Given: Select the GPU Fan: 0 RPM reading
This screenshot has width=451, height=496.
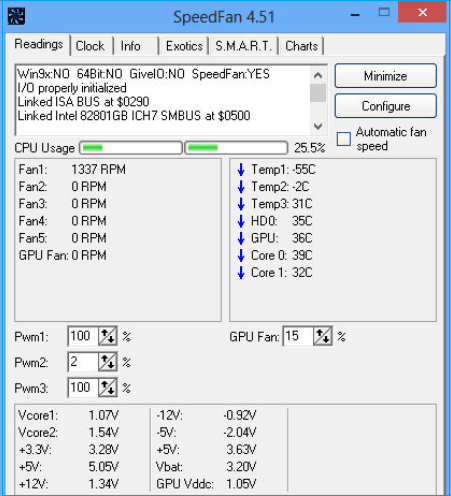Looking at the screenshot, I should point(63,255).
